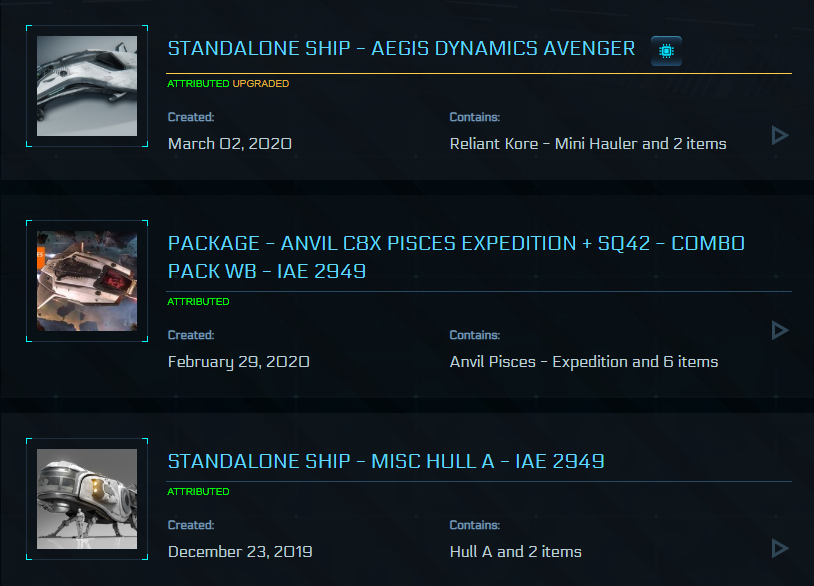Expand the Aegis Dynamics Avenger entry arrow
This screenshot has width=814, height=586.
point(780,135)
